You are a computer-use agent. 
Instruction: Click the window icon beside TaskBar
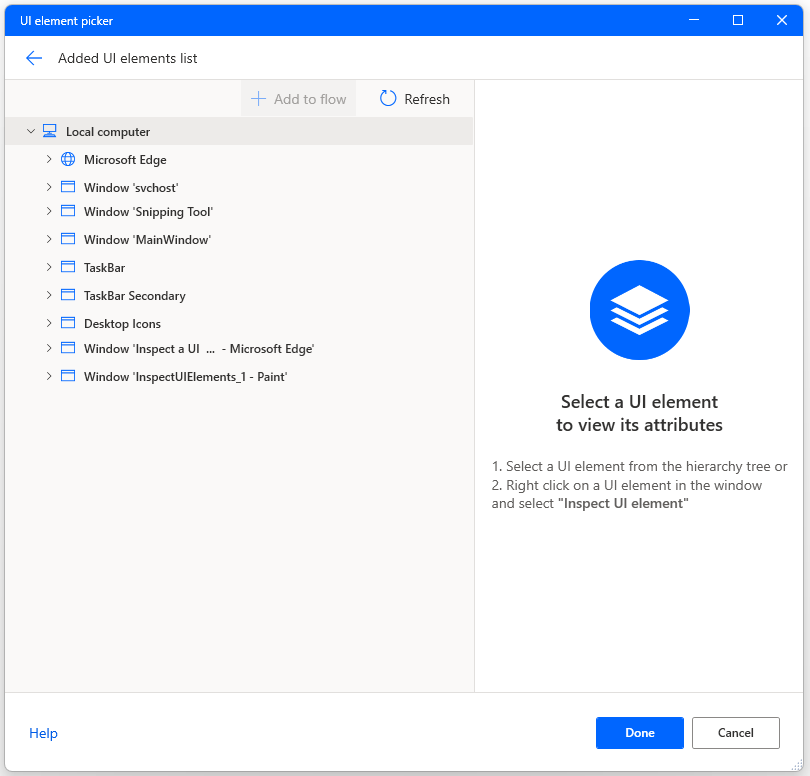(x=68, y=267)
